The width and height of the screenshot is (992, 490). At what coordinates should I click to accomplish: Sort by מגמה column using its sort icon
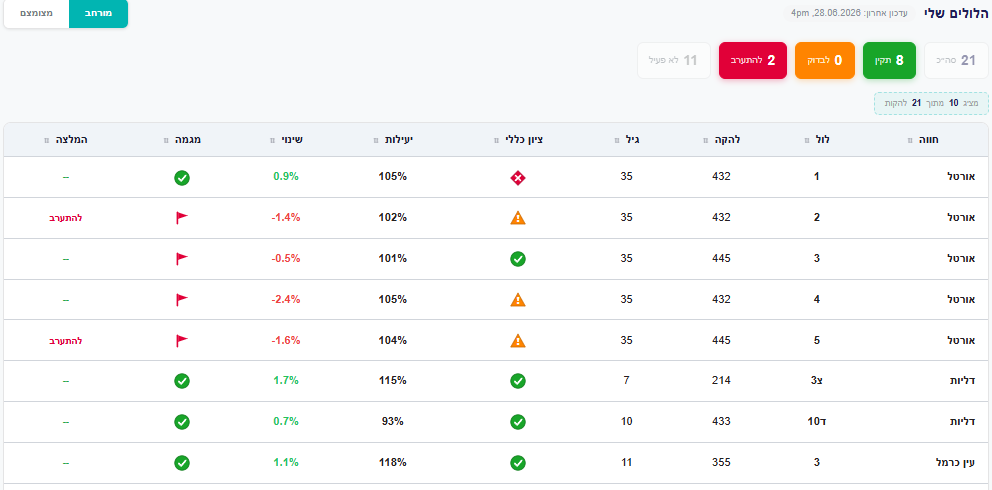click(166, 140)
